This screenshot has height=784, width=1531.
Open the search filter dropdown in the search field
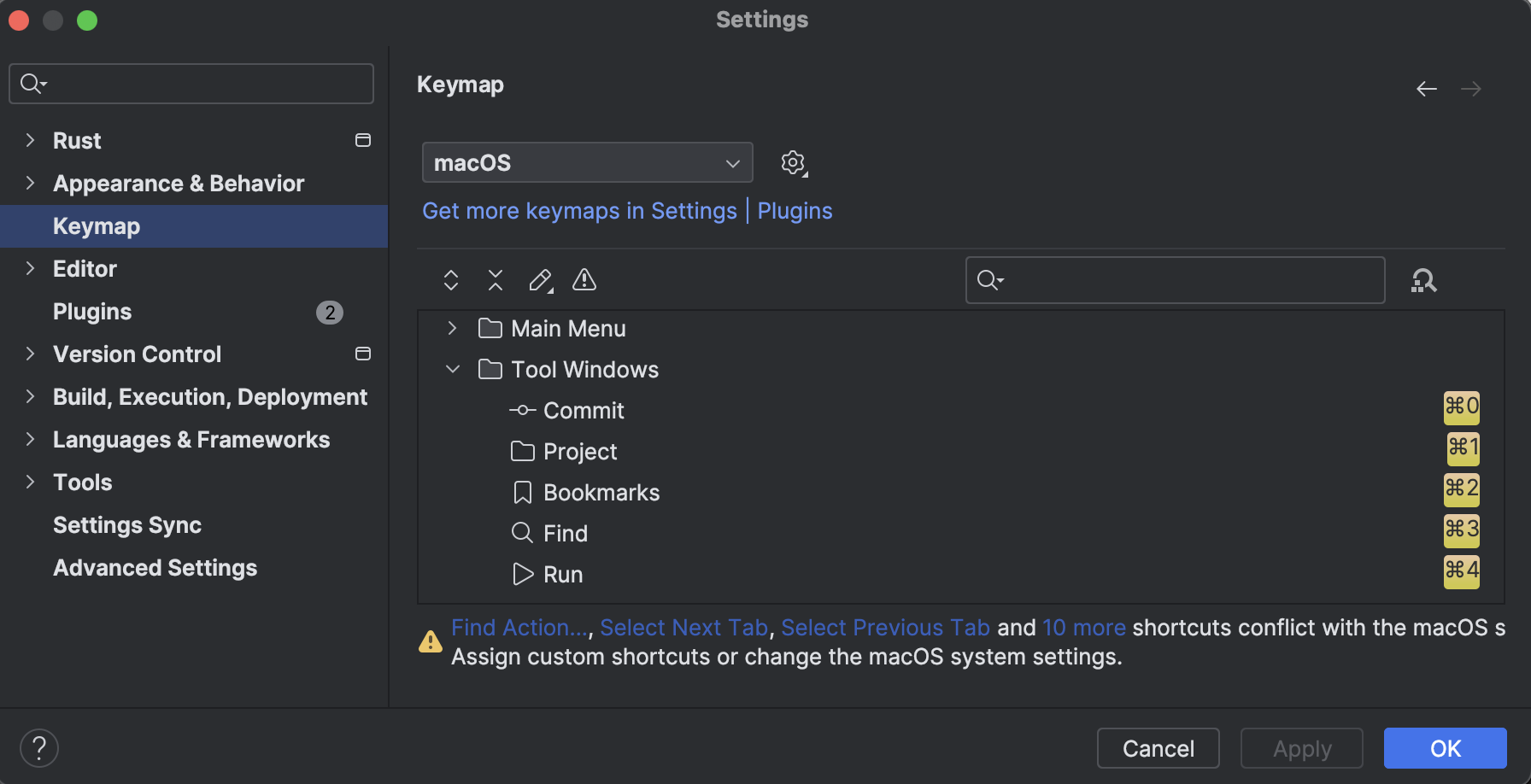point(989,280)
